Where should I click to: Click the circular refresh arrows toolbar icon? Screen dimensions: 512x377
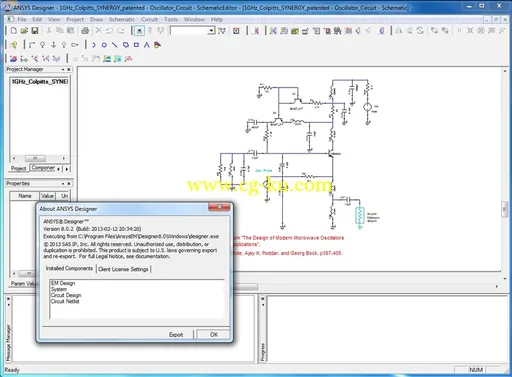click(x=420, y=31)
